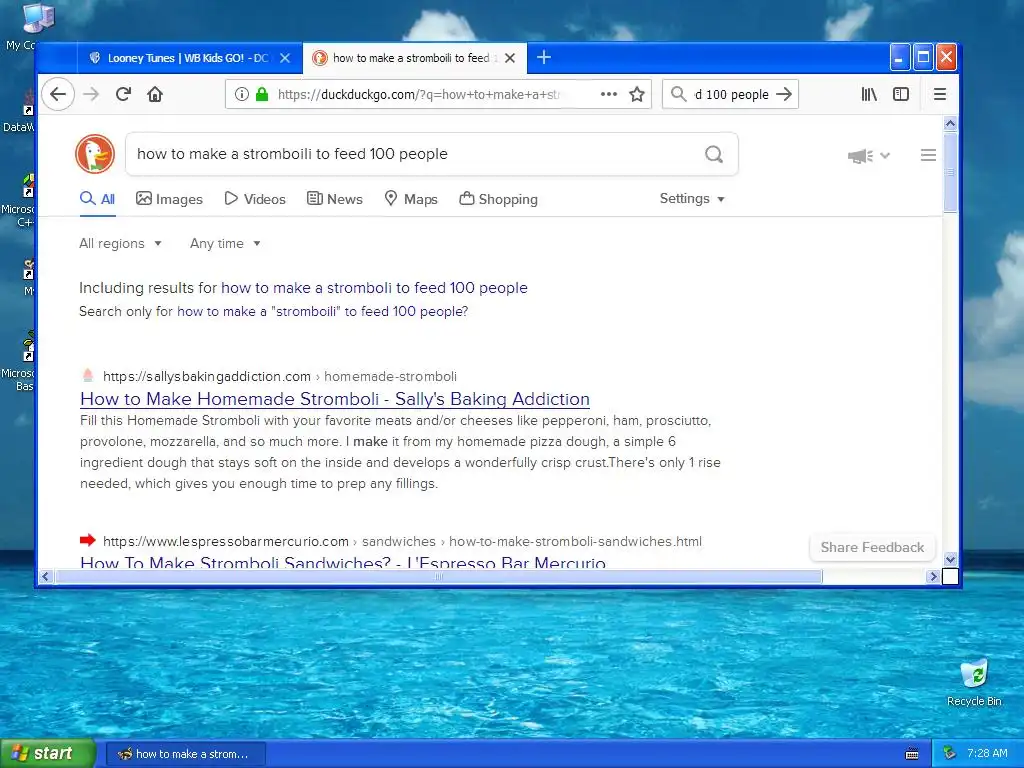Open DuckDuckGo side hamburger menu

[928, 155]
